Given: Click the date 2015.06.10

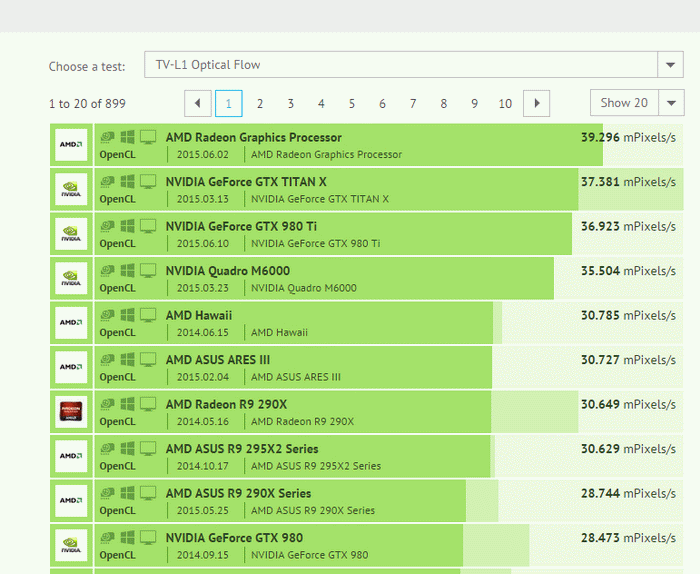Looking at the screenshot, I should point(203,244).
